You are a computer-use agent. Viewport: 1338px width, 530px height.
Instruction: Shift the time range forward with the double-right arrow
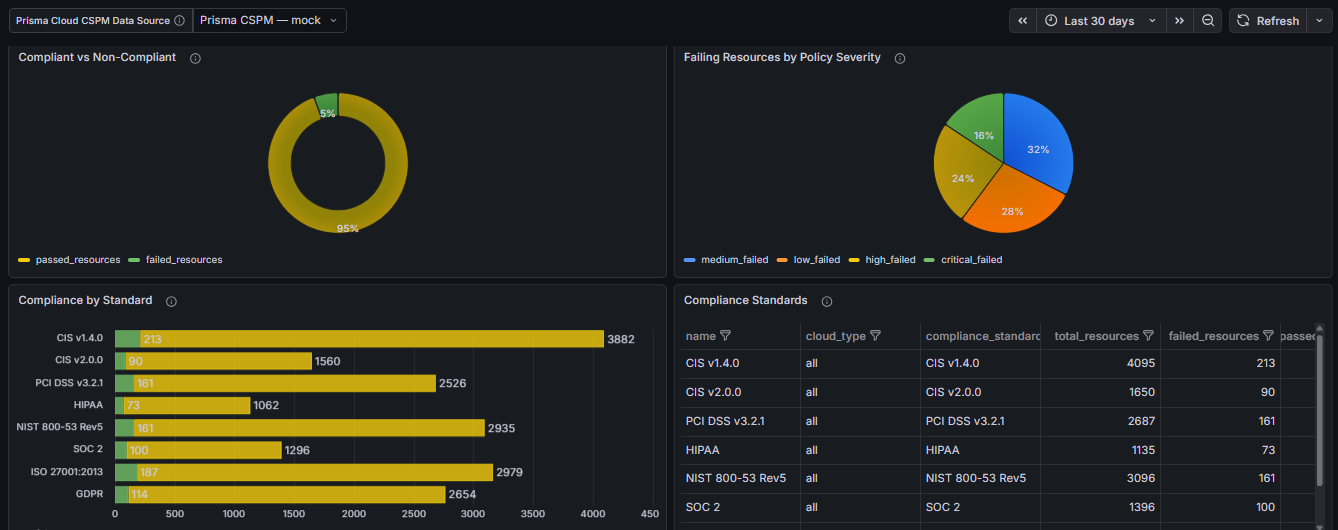(1179, 20)
